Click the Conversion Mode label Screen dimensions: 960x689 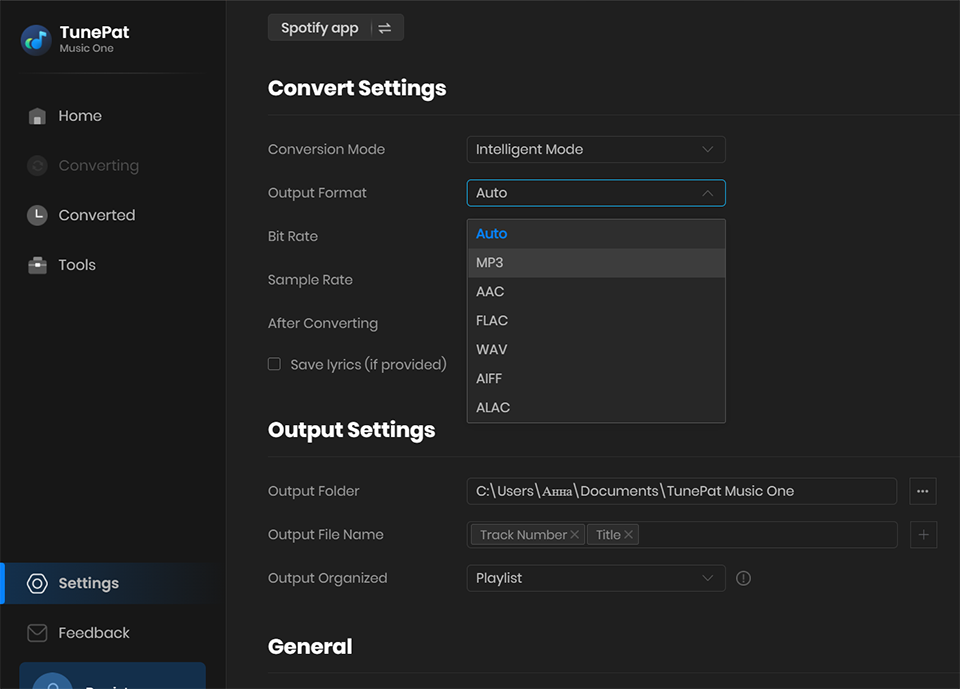[326, 149]
